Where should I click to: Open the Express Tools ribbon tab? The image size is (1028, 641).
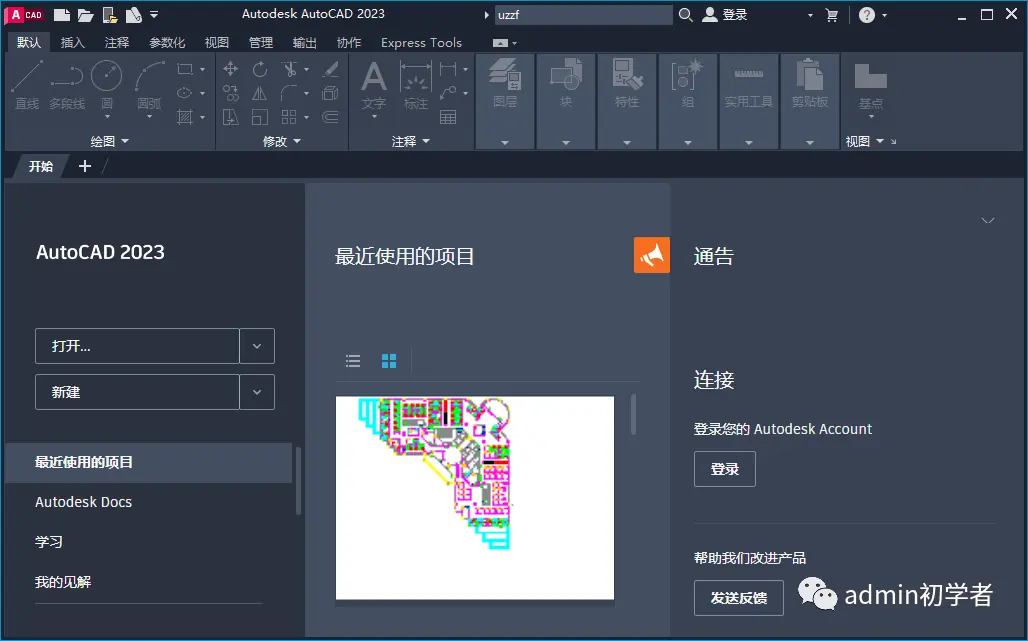(422, 43)
